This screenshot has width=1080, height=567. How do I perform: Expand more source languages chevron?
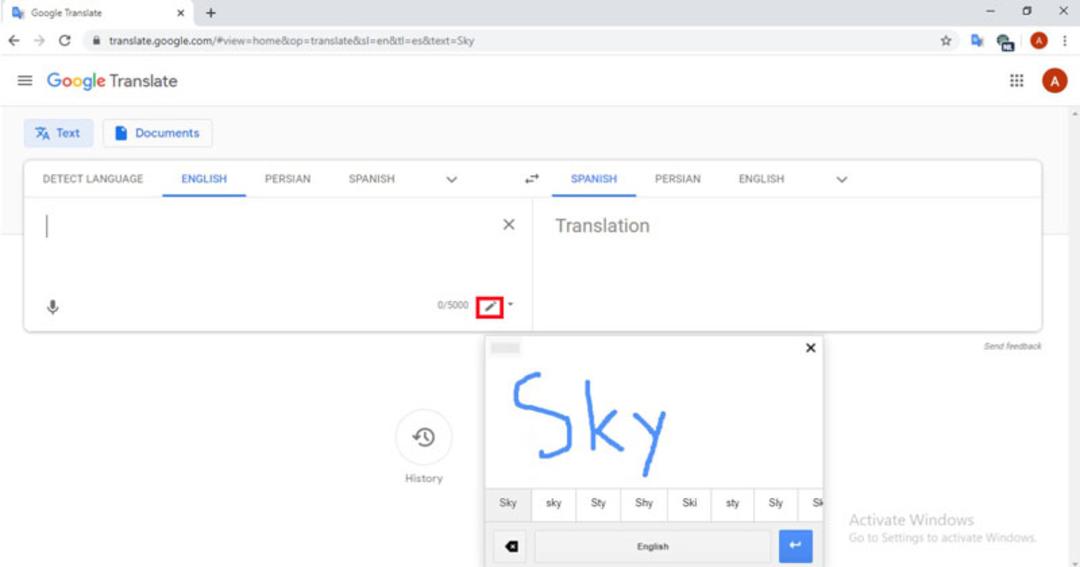[452, 180]
